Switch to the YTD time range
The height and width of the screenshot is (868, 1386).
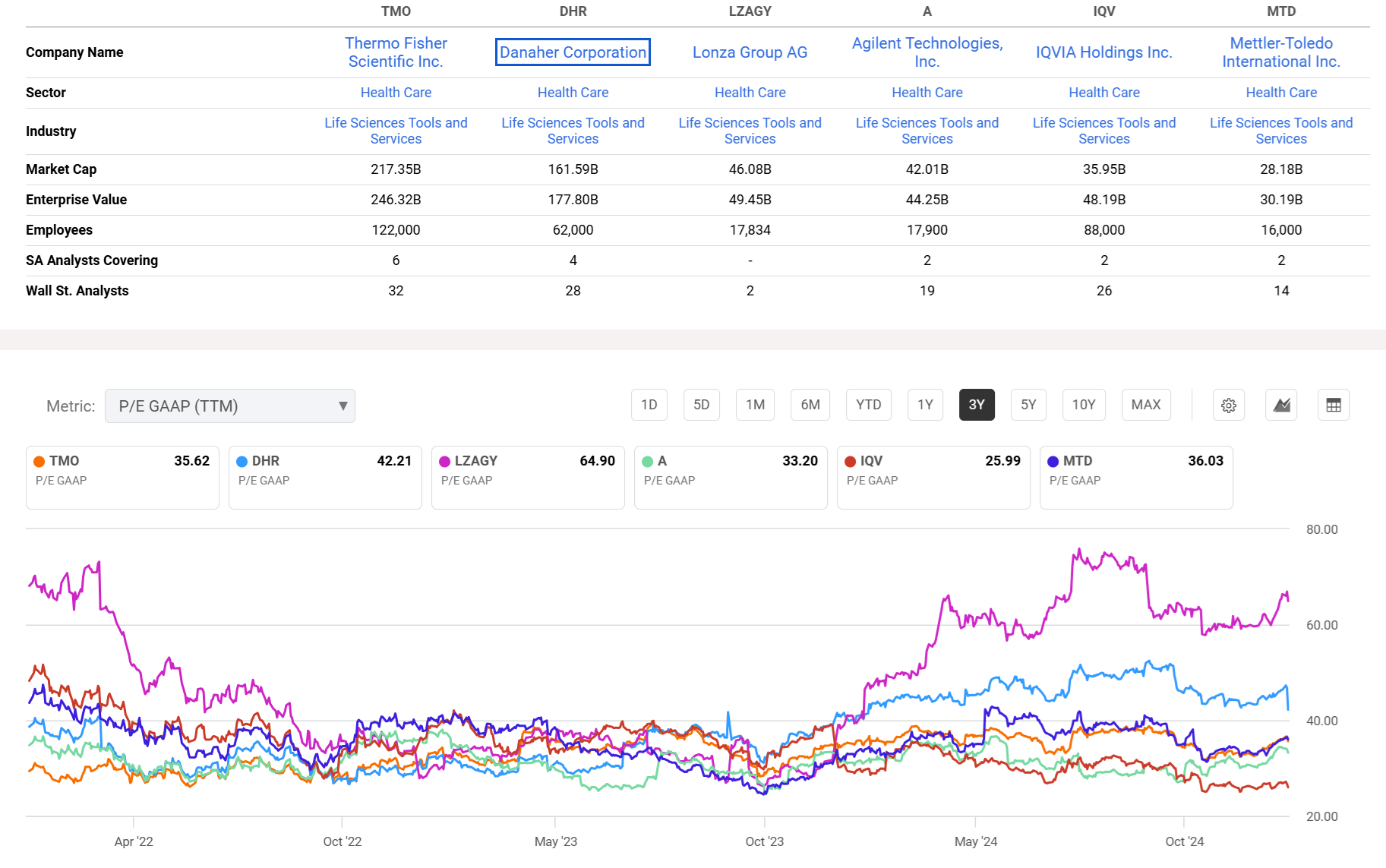(x=868, y=405)
